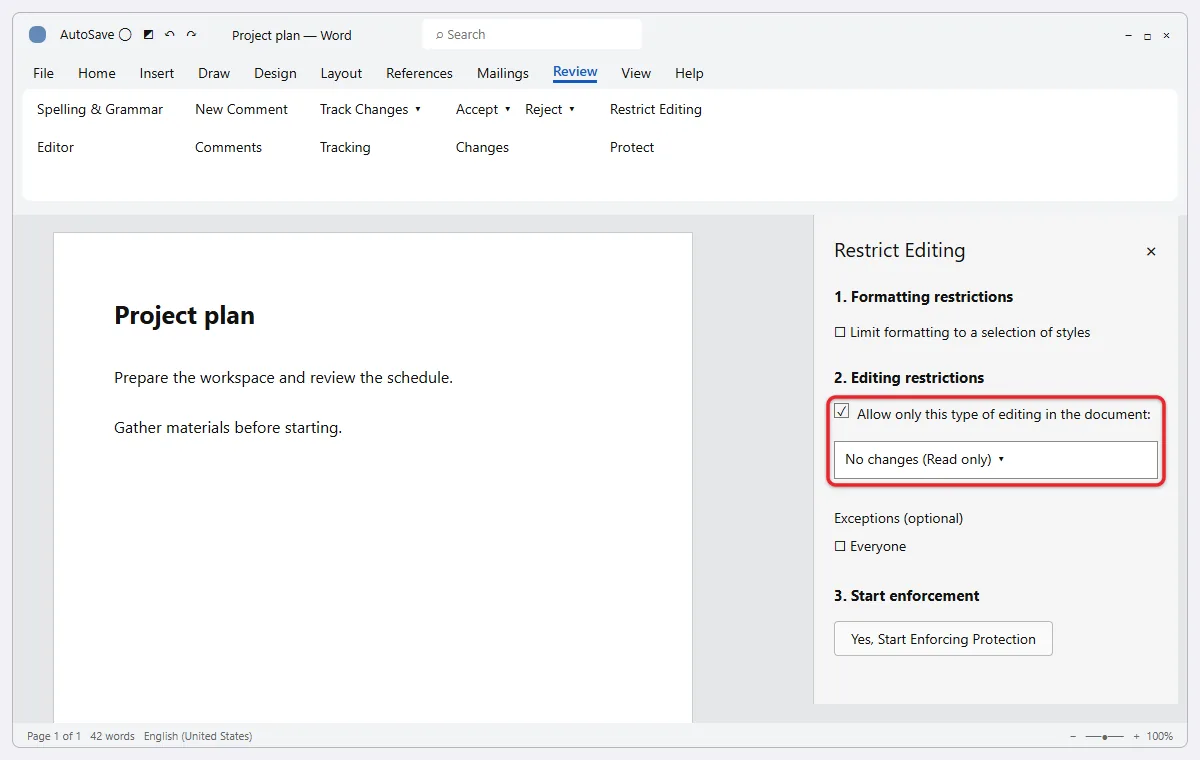
Task: Close the Word window
Action: 1167,35
